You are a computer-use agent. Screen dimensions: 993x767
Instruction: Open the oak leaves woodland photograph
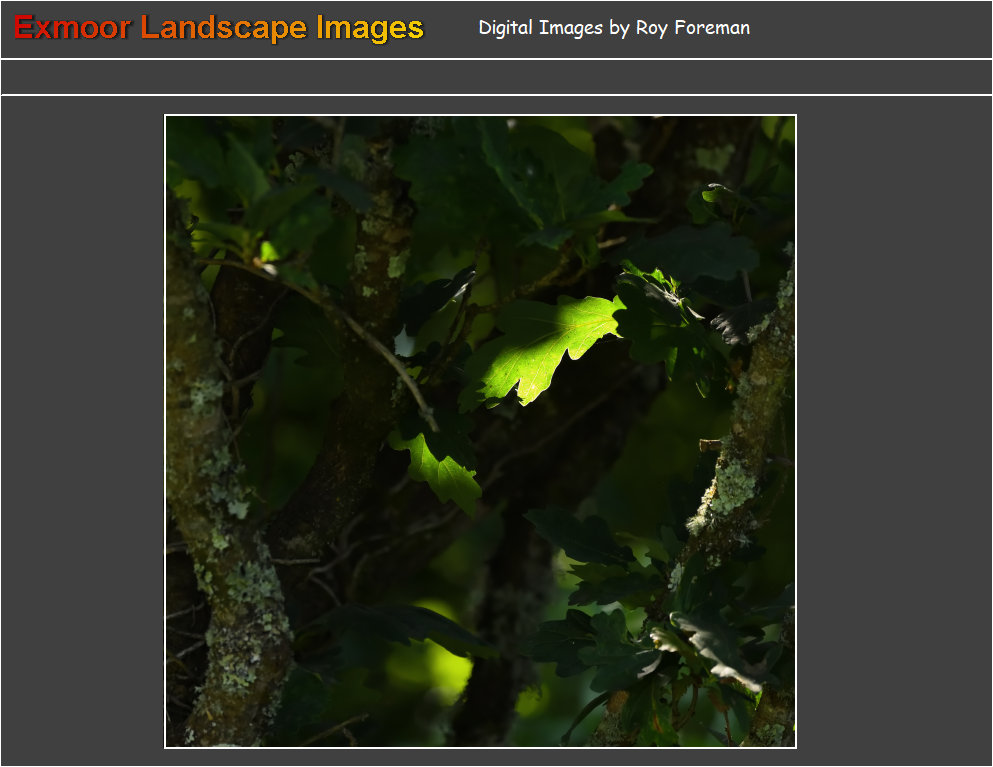coord(480,431)
